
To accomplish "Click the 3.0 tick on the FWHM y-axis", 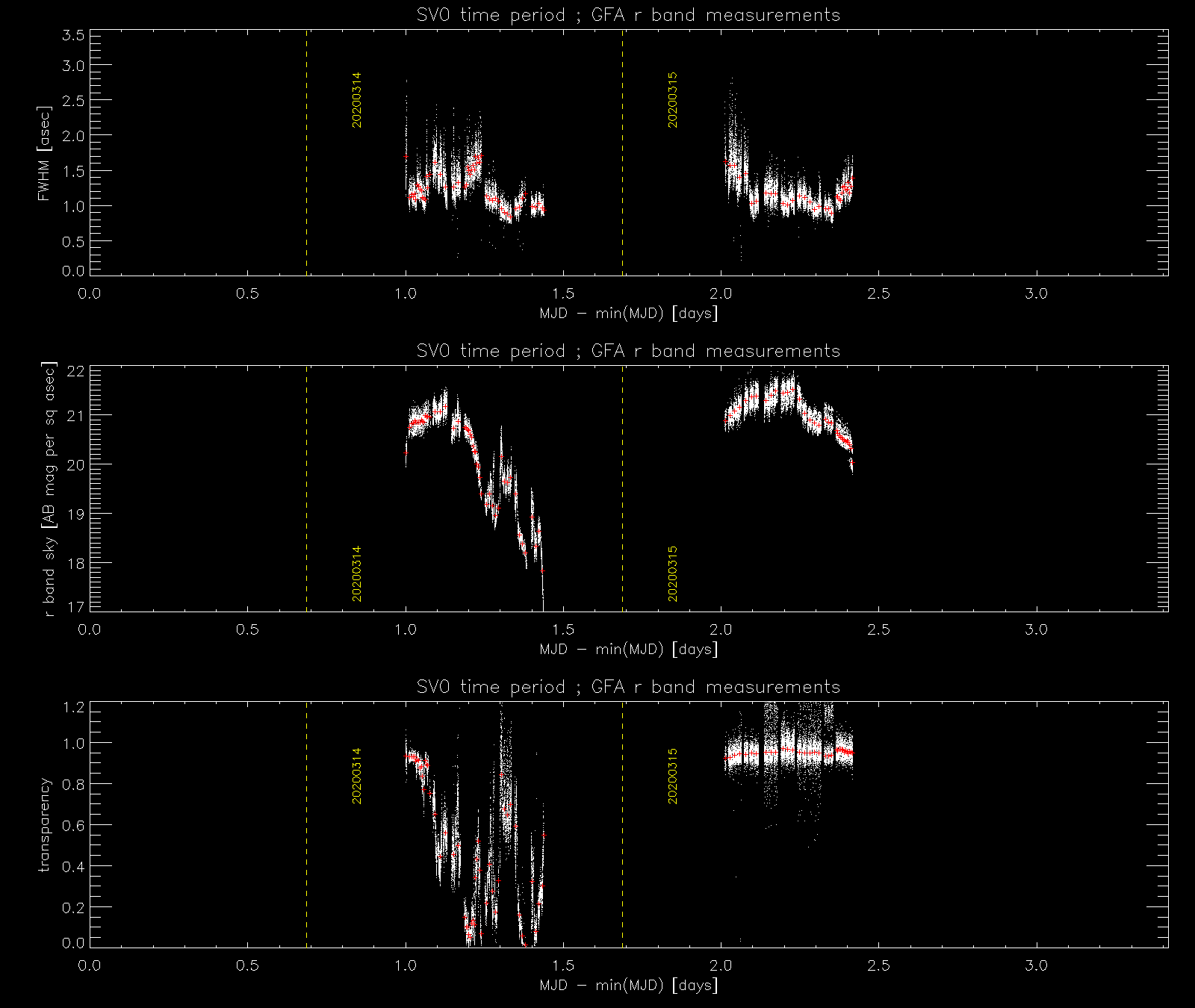I will [x=74, y=65].
